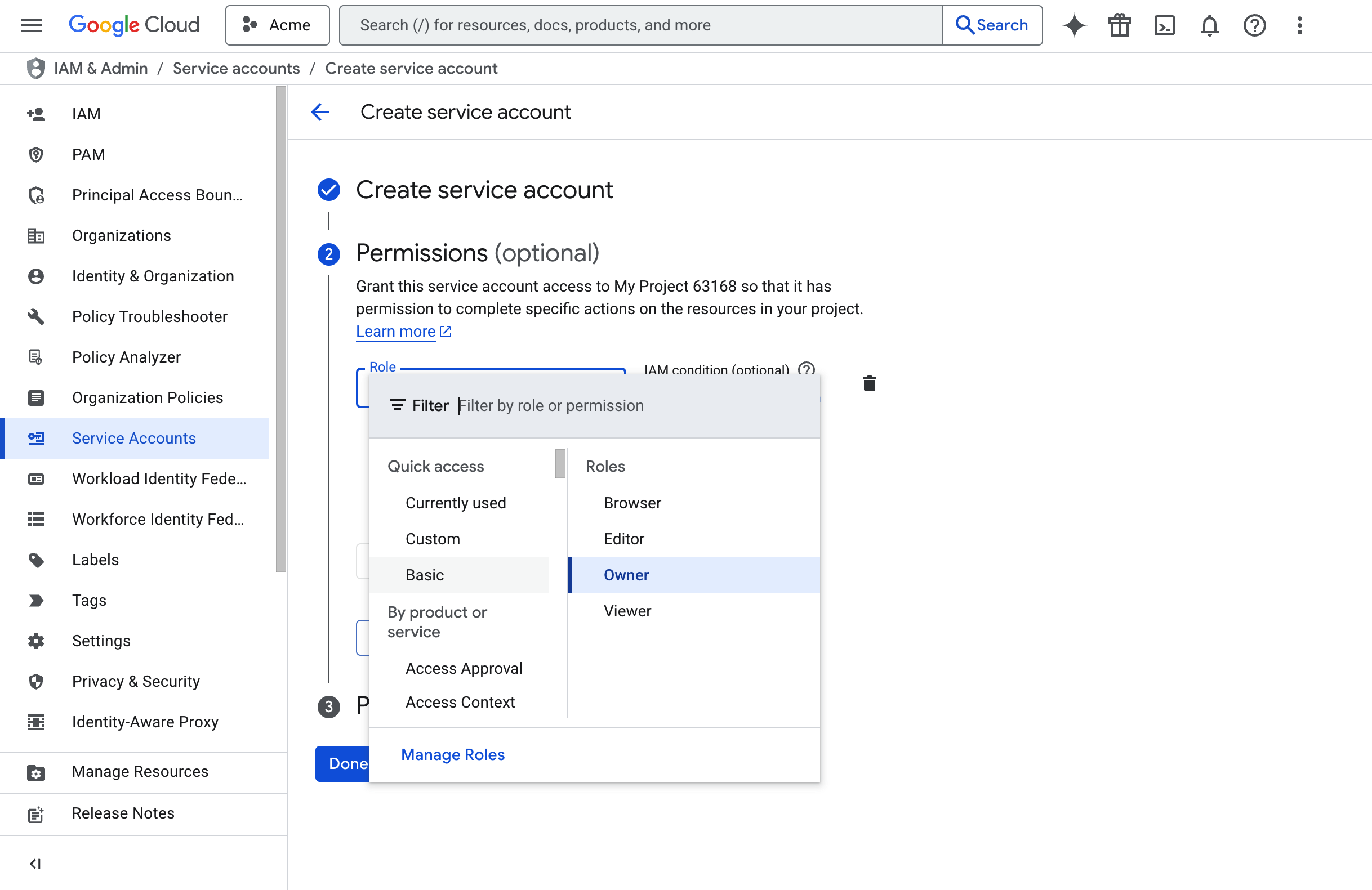Click the IAM & Admin shield icon
This screenshot has width=1372, height=890.
(35, 68)
